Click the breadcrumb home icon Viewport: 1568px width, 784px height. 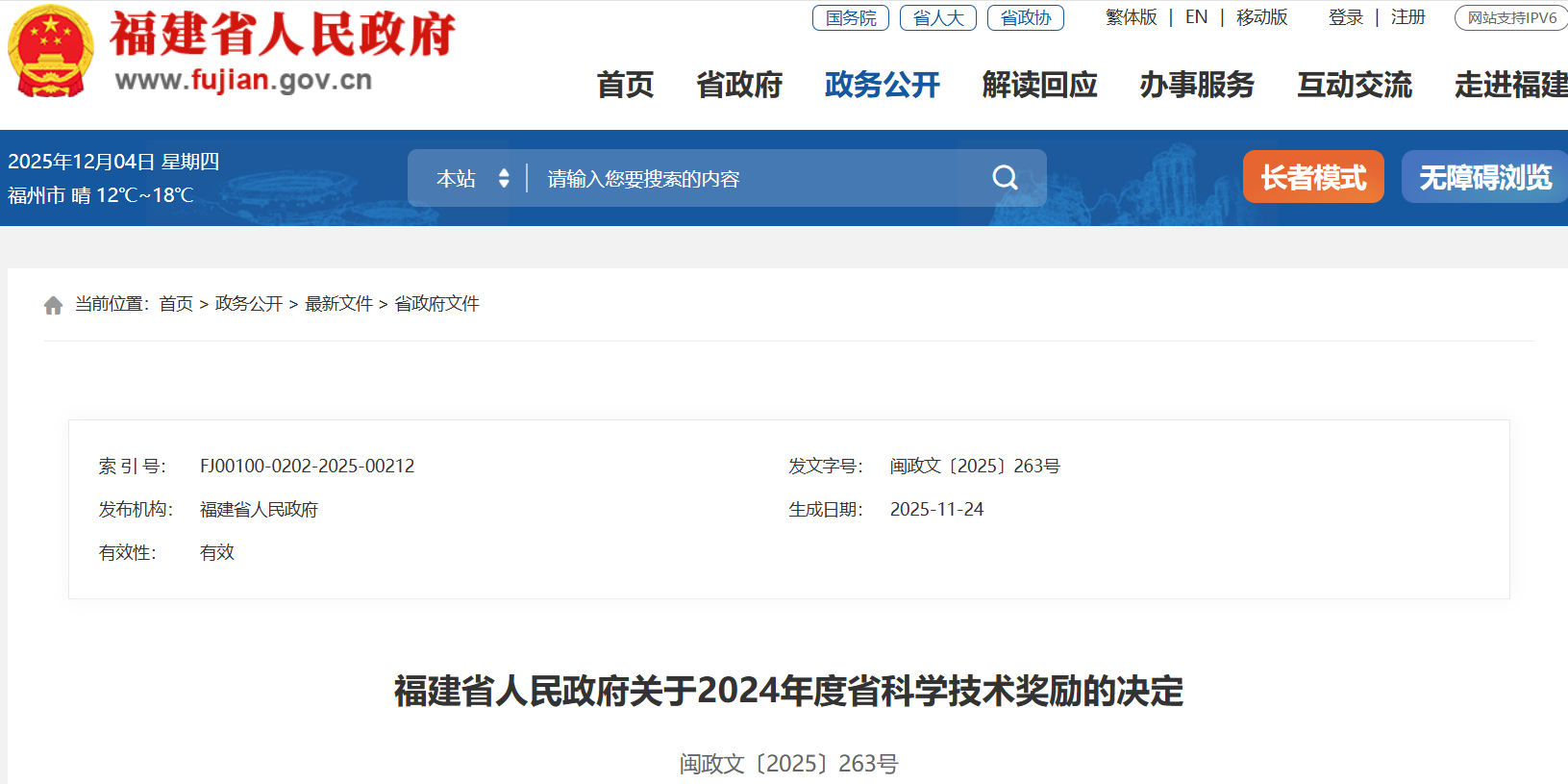pyautogui.click(x=53, y=305)
